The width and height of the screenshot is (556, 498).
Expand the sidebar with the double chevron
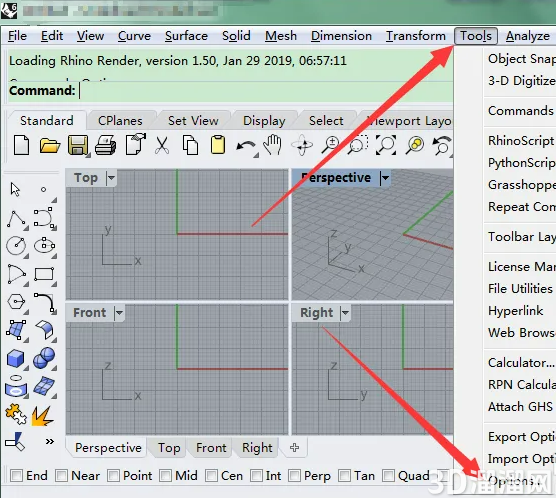(50, 442)
